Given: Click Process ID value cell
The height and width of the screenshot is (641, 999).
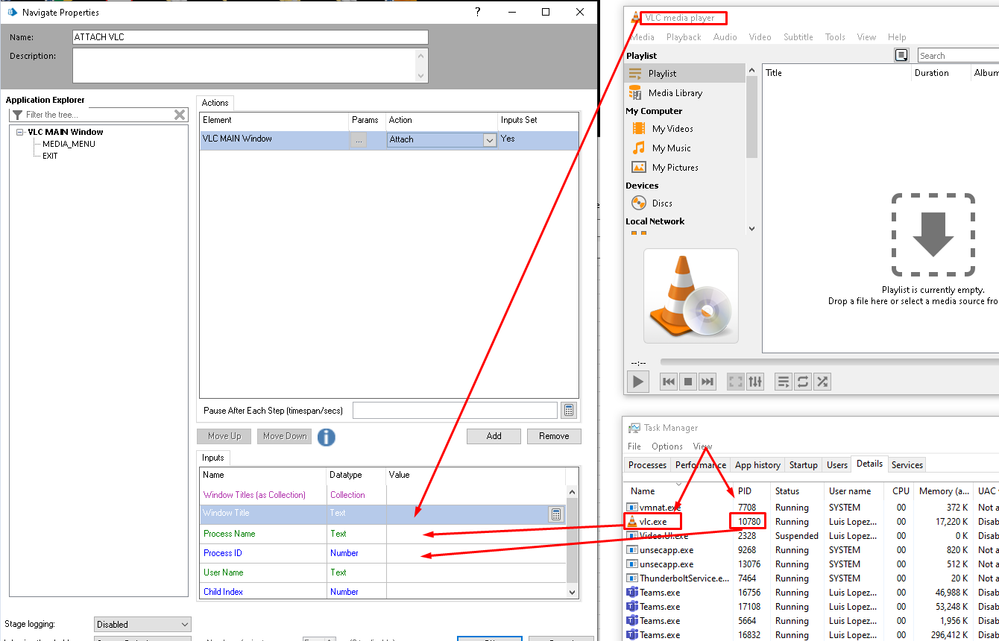Looking at the screenshot, I should coord(475,553).
